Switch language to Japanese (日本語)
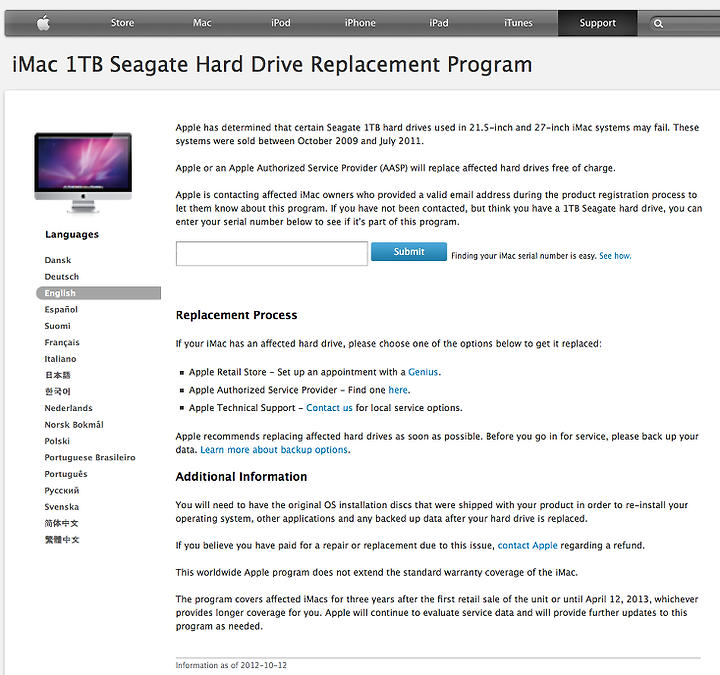This screenshot has width=720, height=675. (x=57, y=375)
